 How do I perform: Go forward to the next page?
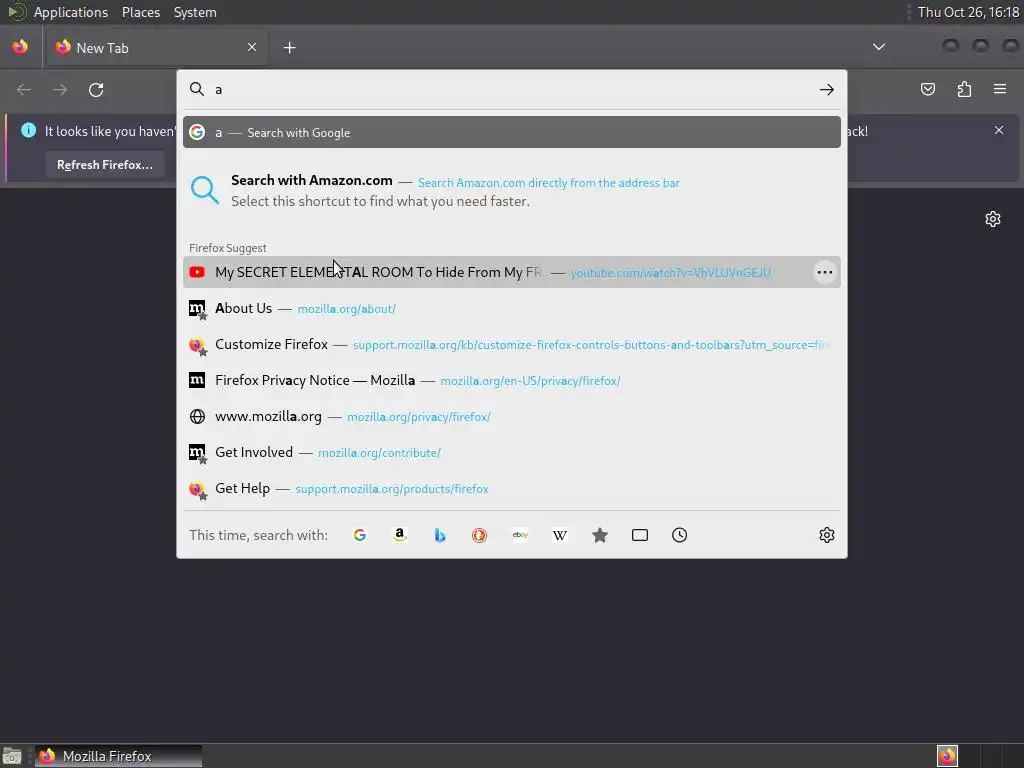click(60, 89)
